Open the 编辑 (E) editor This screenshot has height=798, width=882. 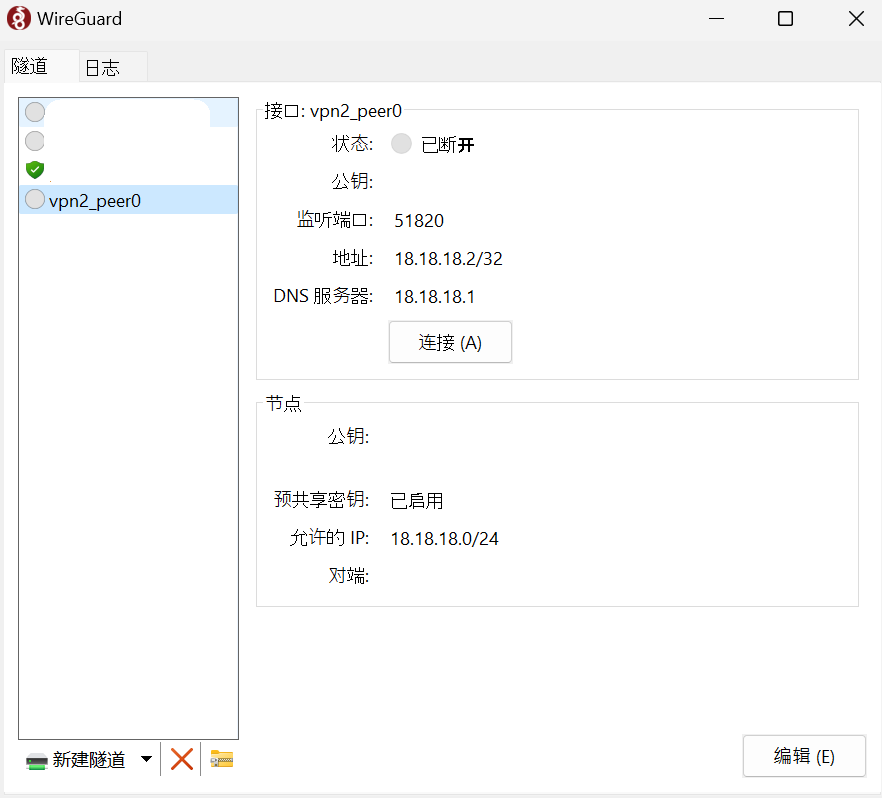[804, 756]
